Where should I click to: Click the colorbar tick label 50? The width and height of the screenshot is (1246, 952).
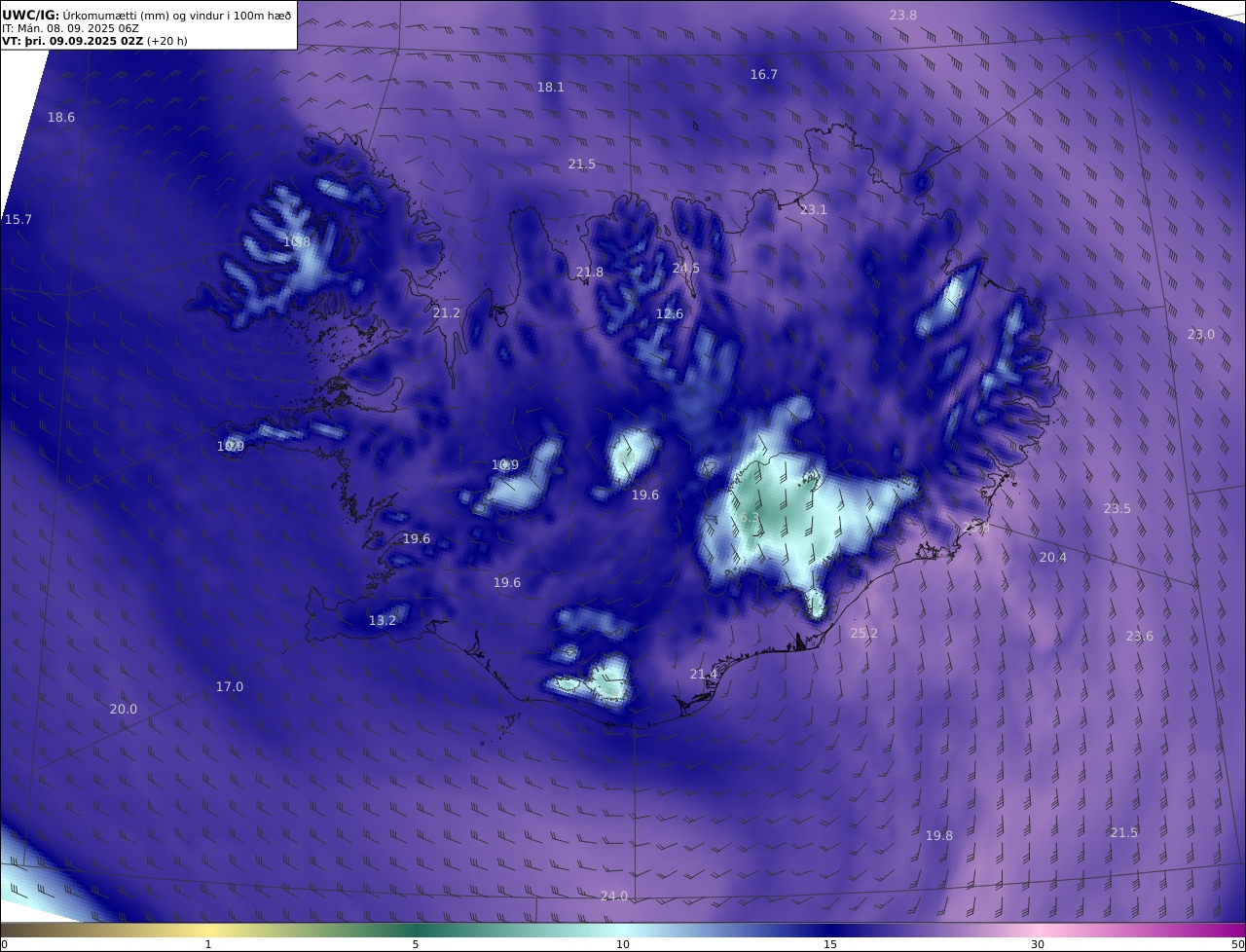pos(1237,944)
